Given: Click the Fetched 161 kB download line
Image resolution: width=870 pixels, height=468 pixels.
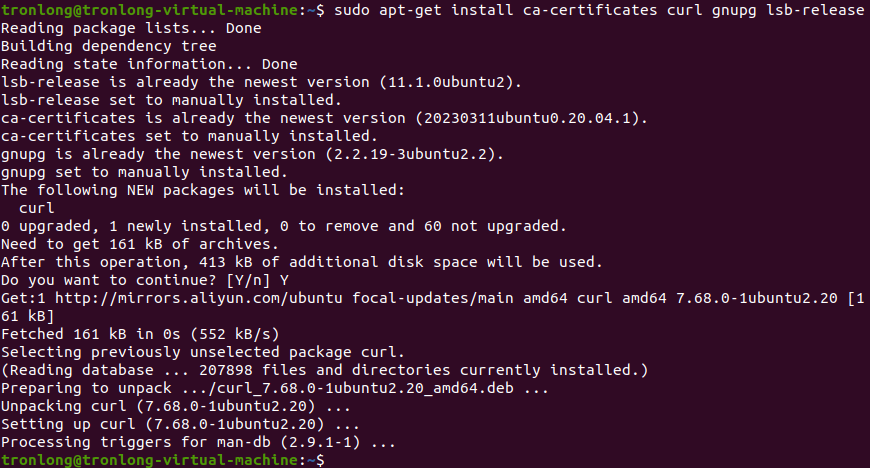Looking at the screenshot, I should 140,334.
